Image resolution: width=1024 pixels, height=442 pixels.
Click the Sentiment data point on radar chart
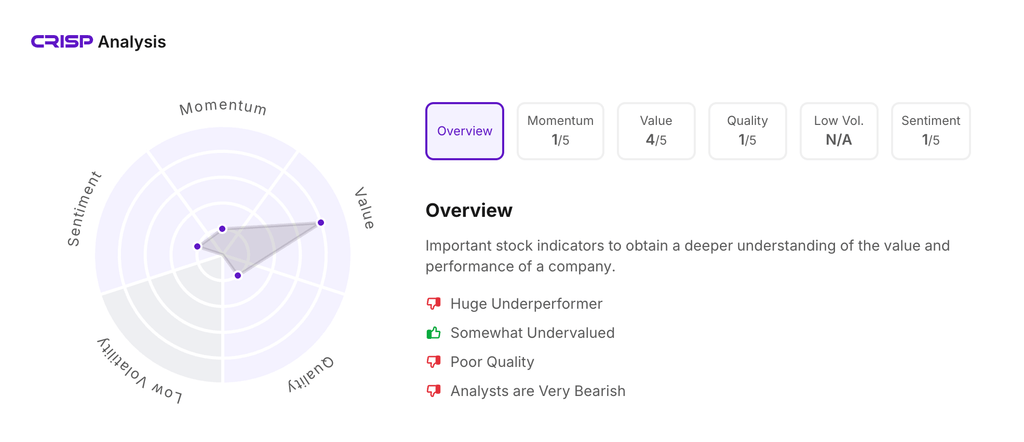[198, 246]
